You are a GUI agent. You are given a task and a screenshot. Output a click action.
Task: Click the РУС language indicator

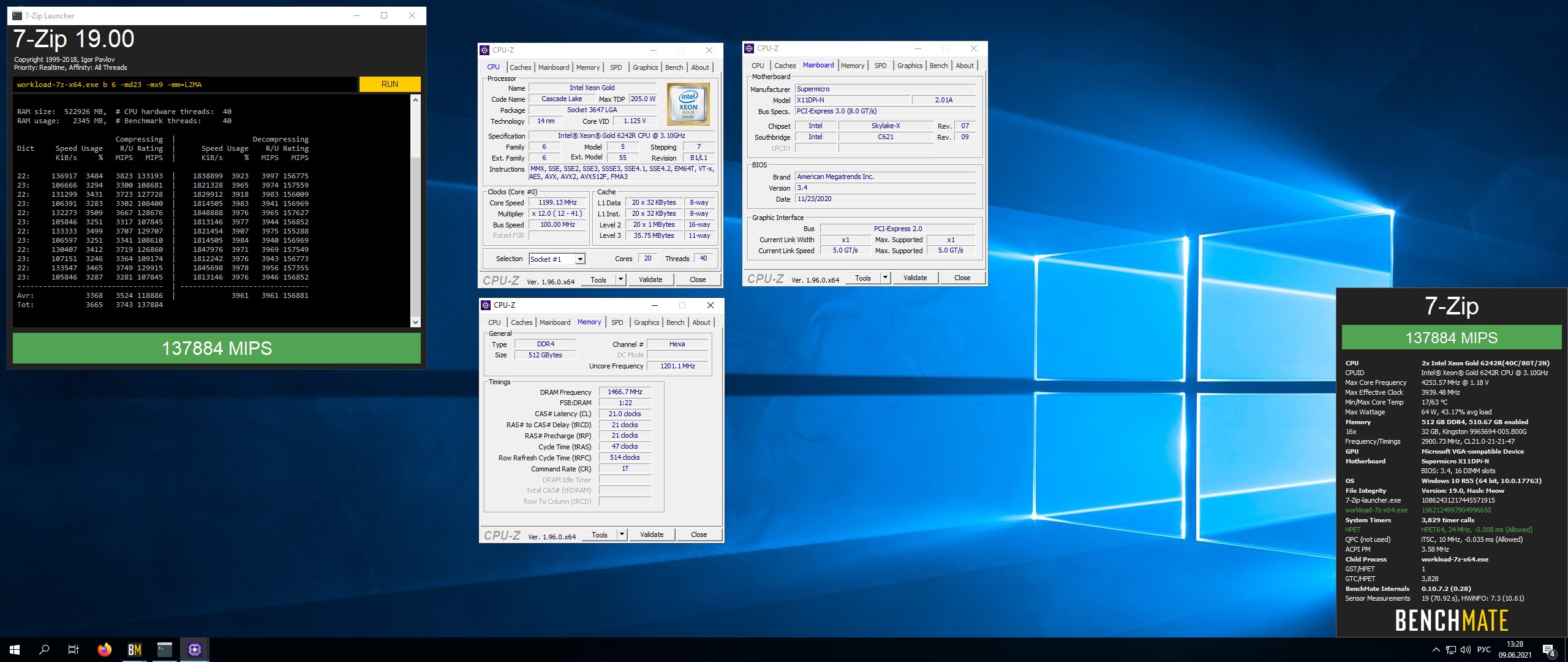point(1483,650)
